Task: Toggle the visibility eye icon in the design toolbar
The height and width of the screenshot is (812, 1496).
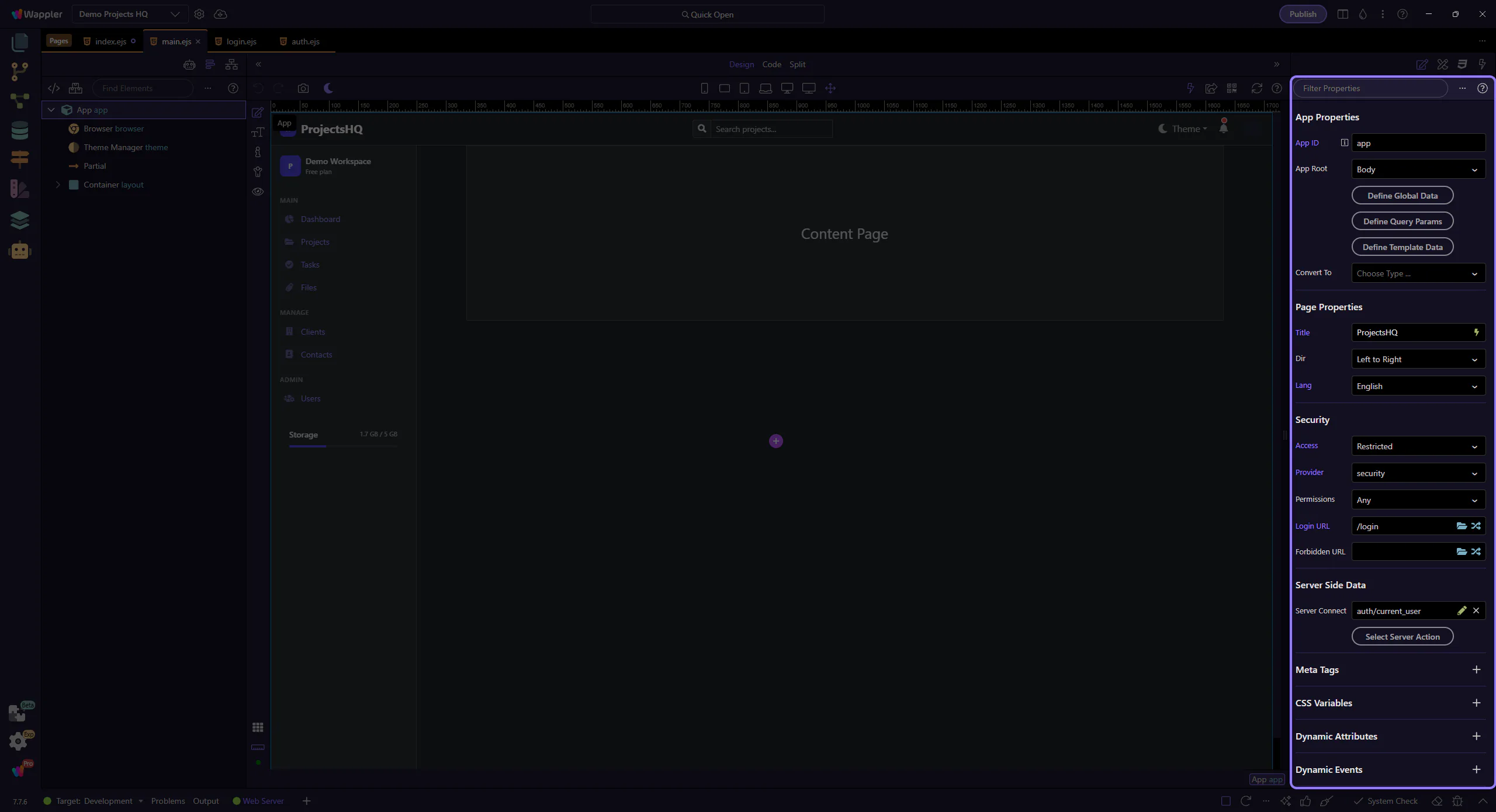Action: coord(258,192)
